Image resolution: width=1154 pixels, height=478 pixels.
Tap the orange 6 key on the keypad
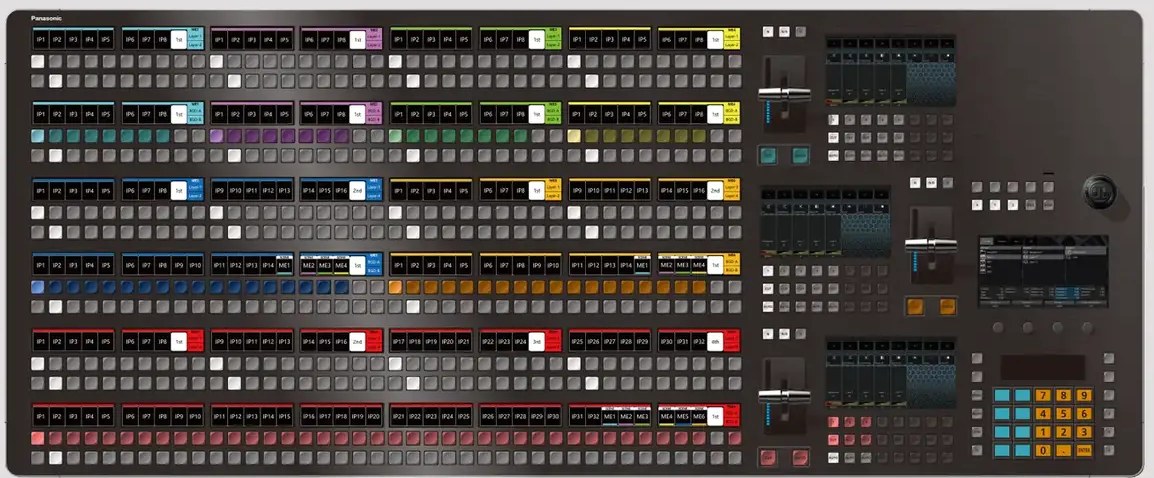coord(1083,413)
